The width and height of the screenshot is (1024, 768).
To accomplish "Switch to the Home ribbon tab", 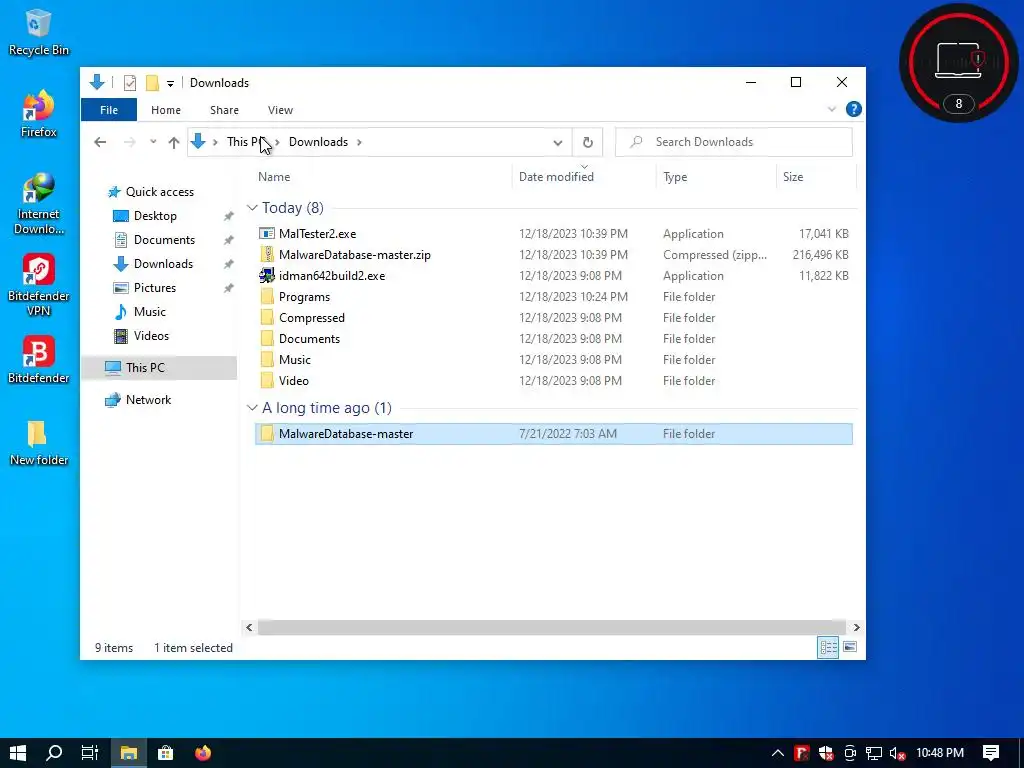I will [x=166, y=110].
